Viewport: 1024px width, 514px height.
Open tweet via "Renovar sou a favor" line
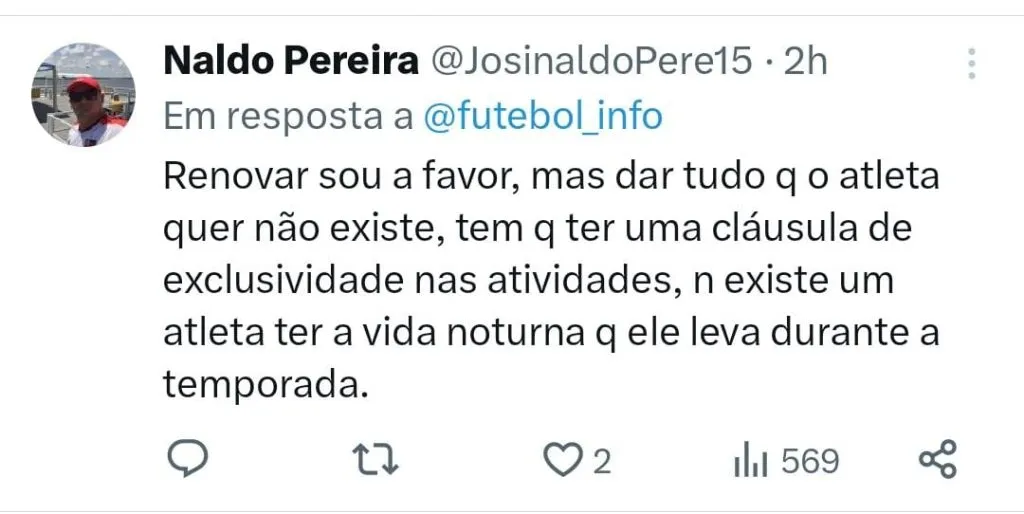(551, 178)
